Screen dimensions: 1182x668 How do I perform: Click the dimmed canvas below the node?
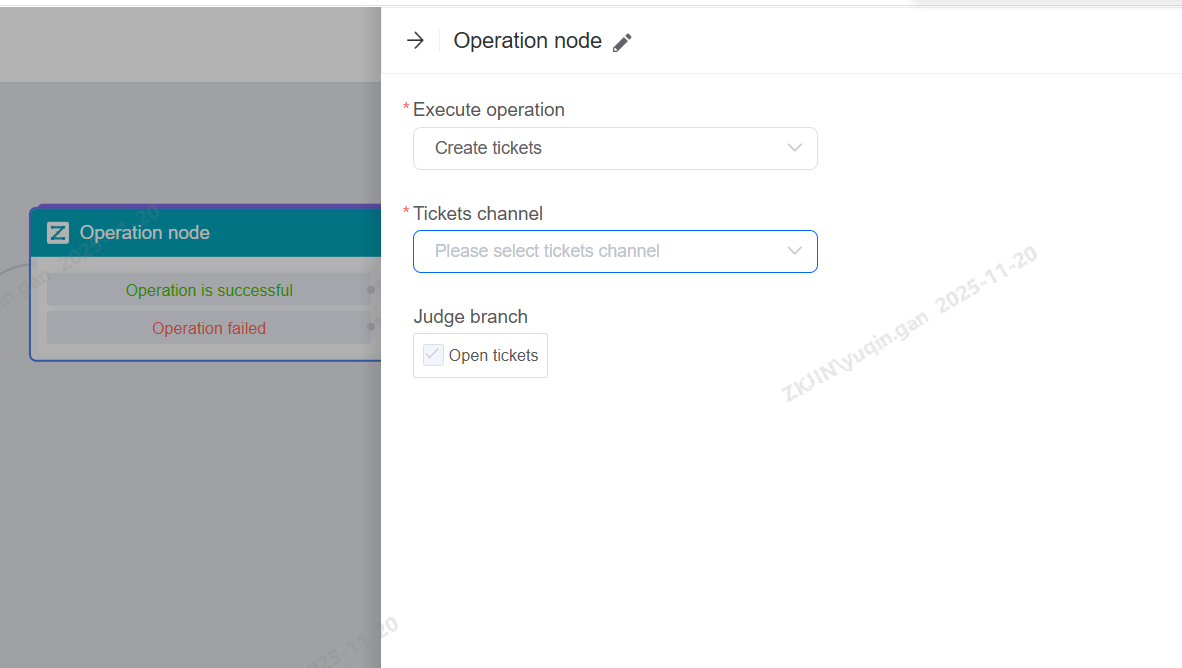[190, 500]
